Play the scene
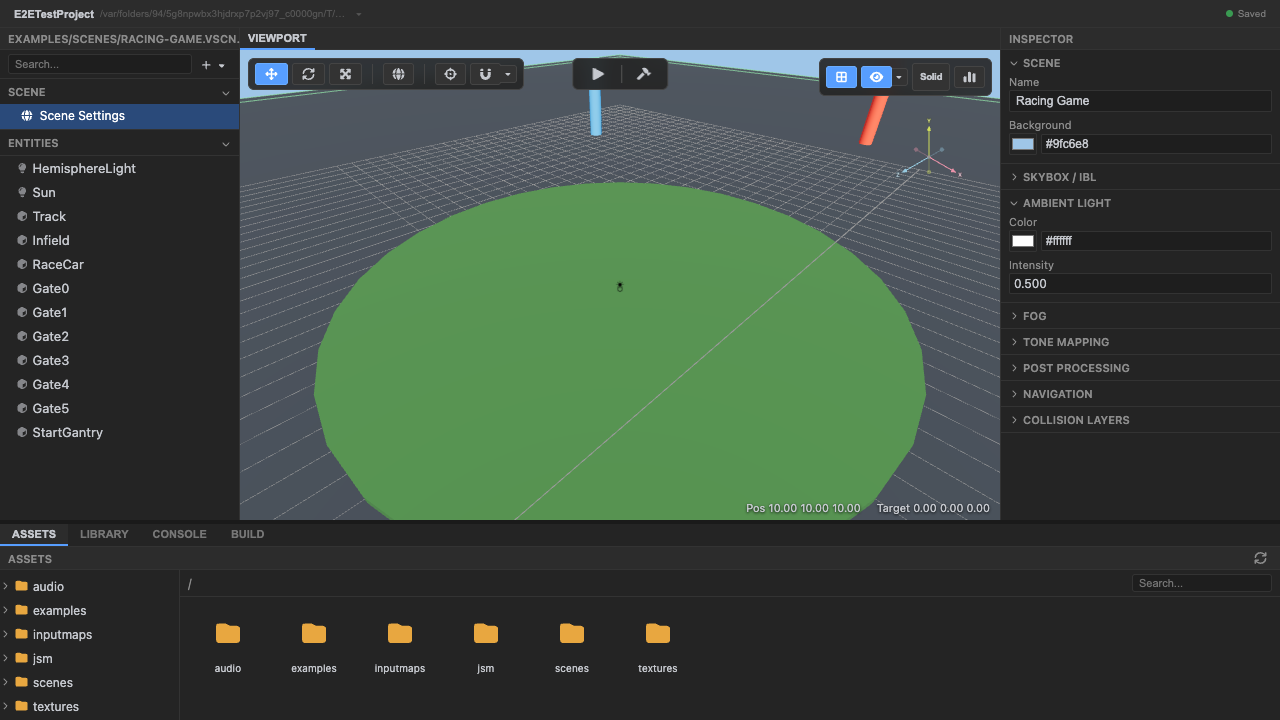Screen dimensions: 1280x720 click(x=597, y=74)
